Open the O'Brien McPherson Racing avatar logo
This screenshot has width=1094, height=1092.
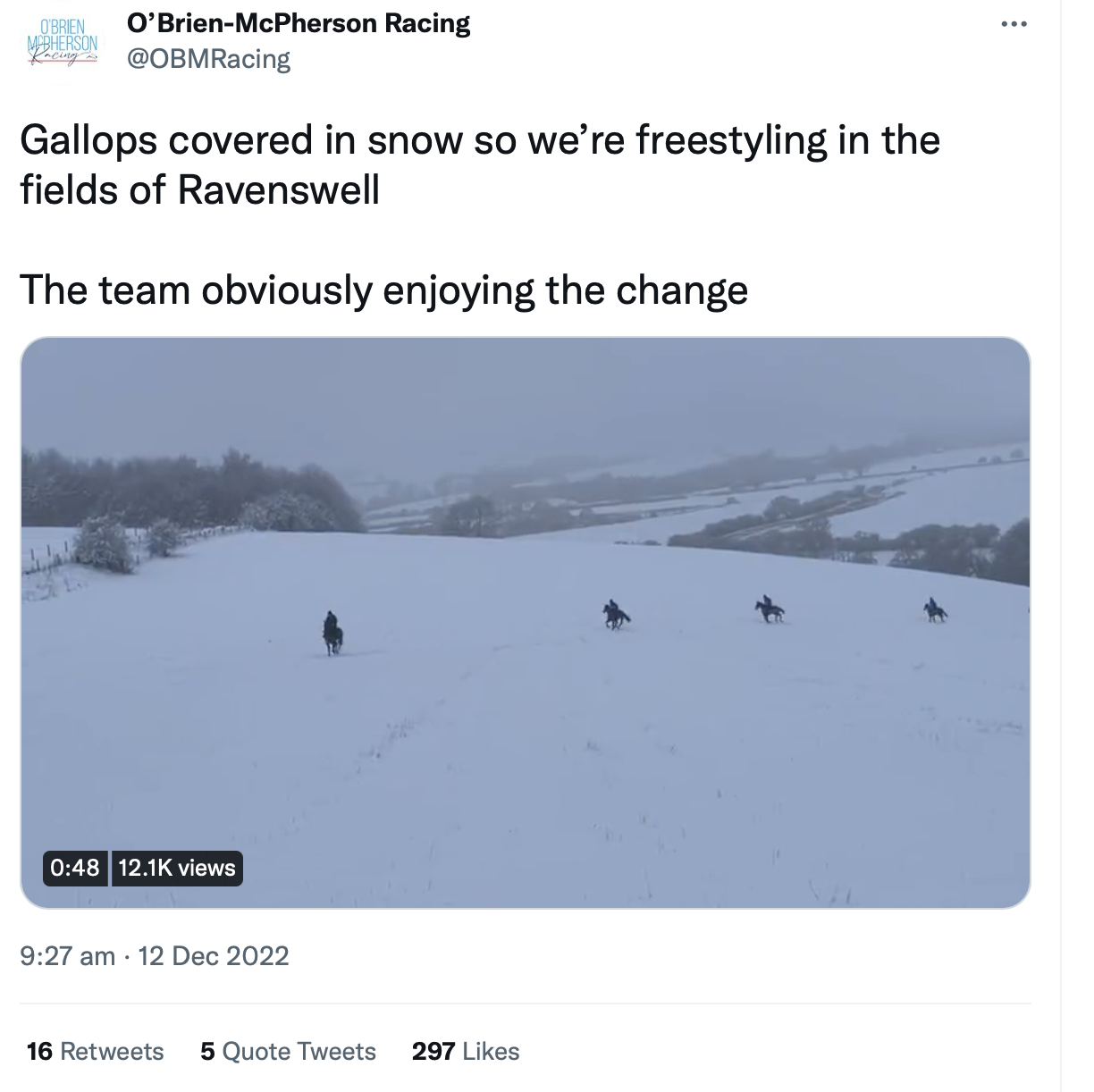pyautogui.click(x=63, y=44)
